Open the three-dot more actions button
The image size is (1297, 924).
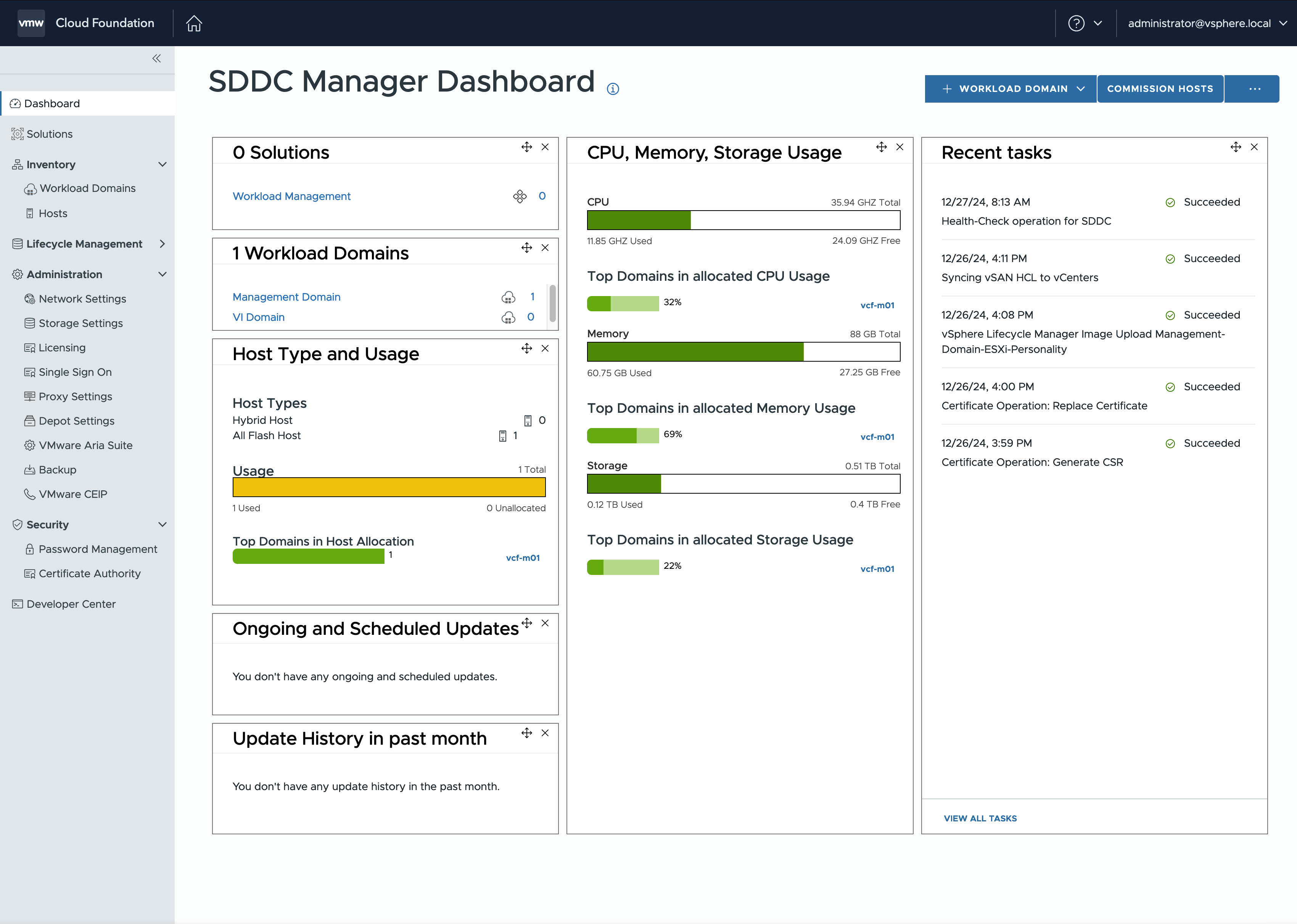1254,89
